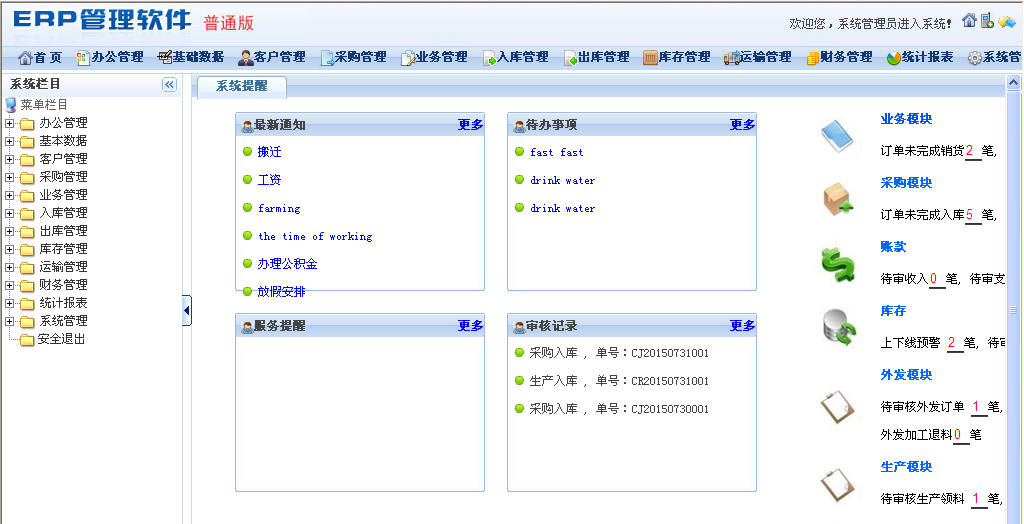Viewport: 1024px width, 524px height.
Task: Click 更多 in the 最新通知 panel
Action: (x=470, y=125)
